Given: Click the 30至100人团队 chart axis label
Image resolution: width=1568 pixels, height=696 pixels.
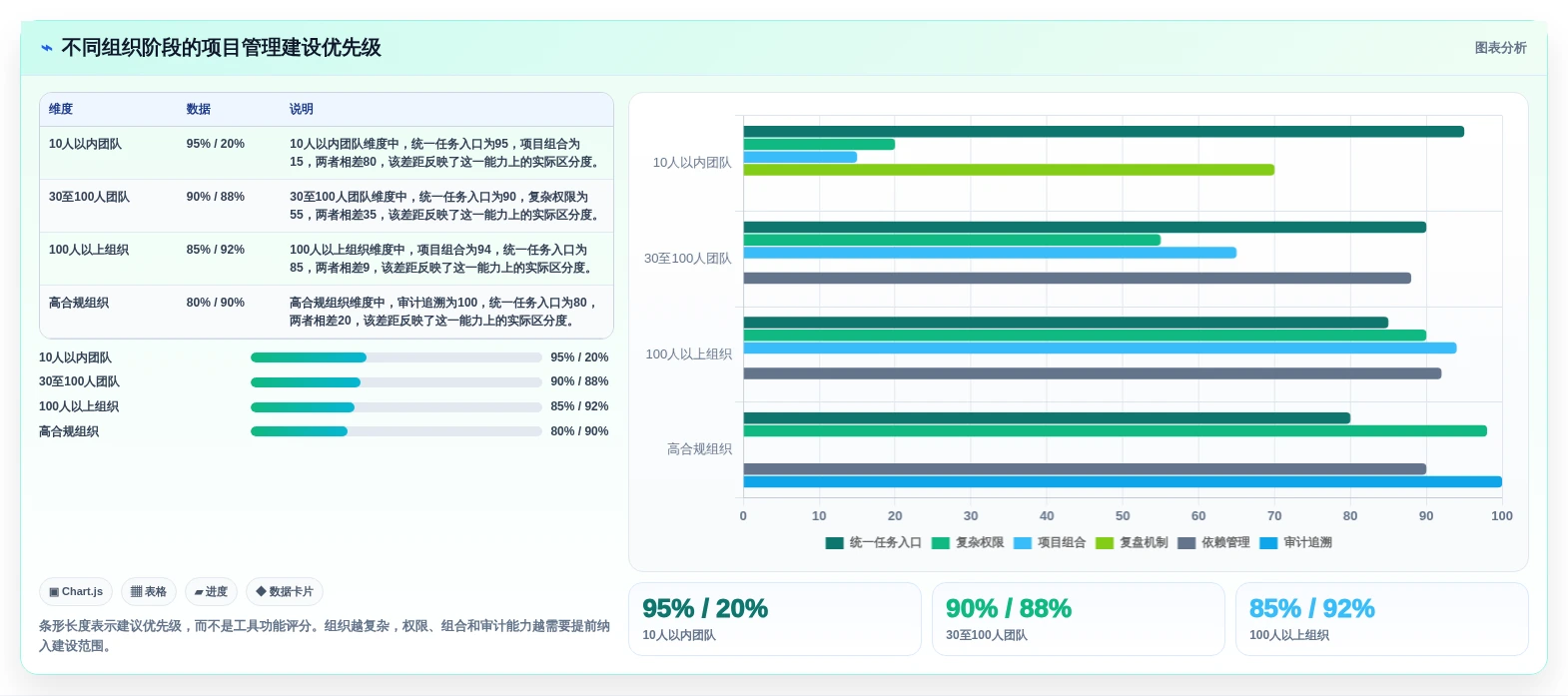Looking at the screenshot, I should pyautogui.click(x=688, y=259).
